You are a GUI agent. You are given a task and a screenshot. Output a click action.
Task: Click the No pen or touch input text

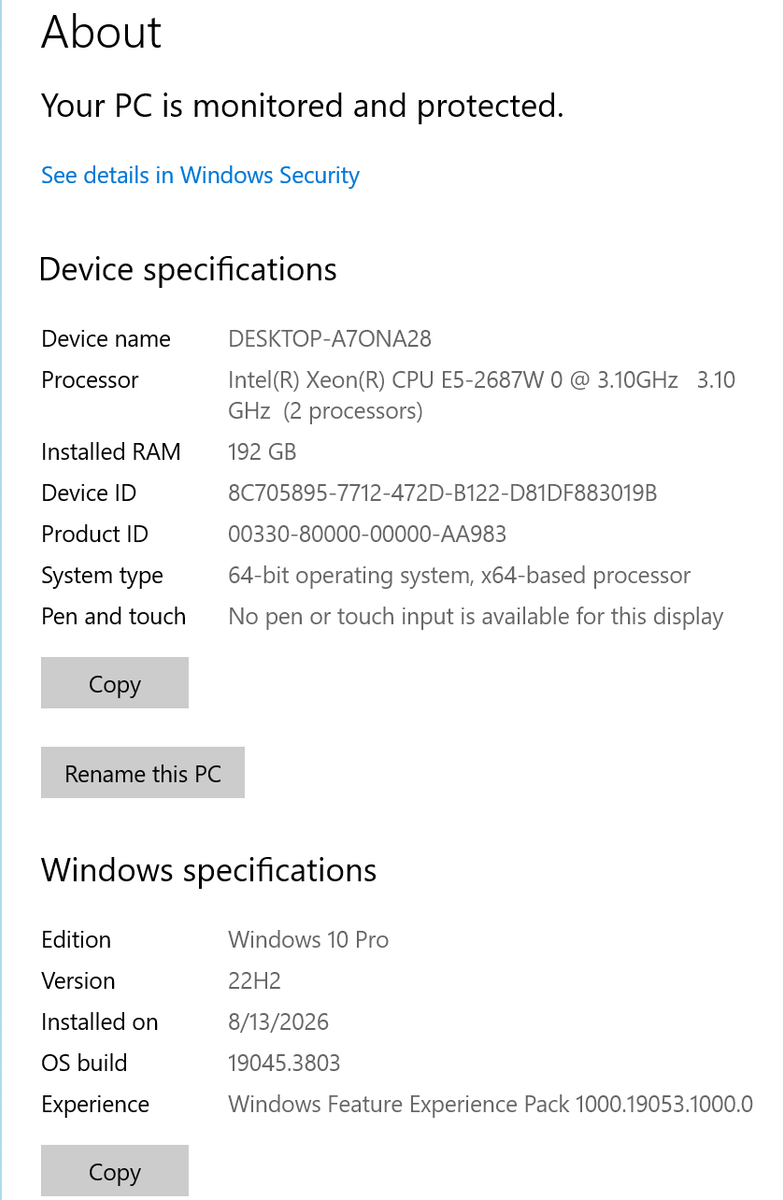point(476,616)
